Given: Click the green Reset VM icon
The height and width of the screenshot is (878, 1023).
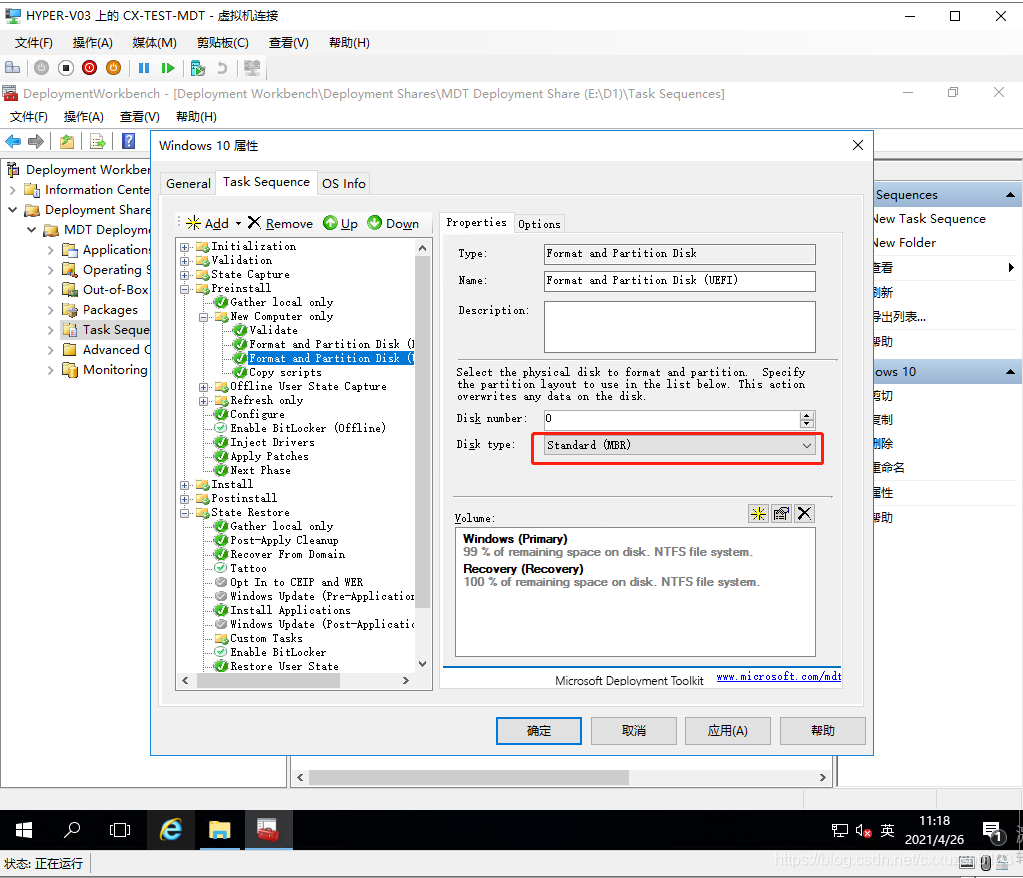Looking at the screenshot, I should (x=168, y=68).
